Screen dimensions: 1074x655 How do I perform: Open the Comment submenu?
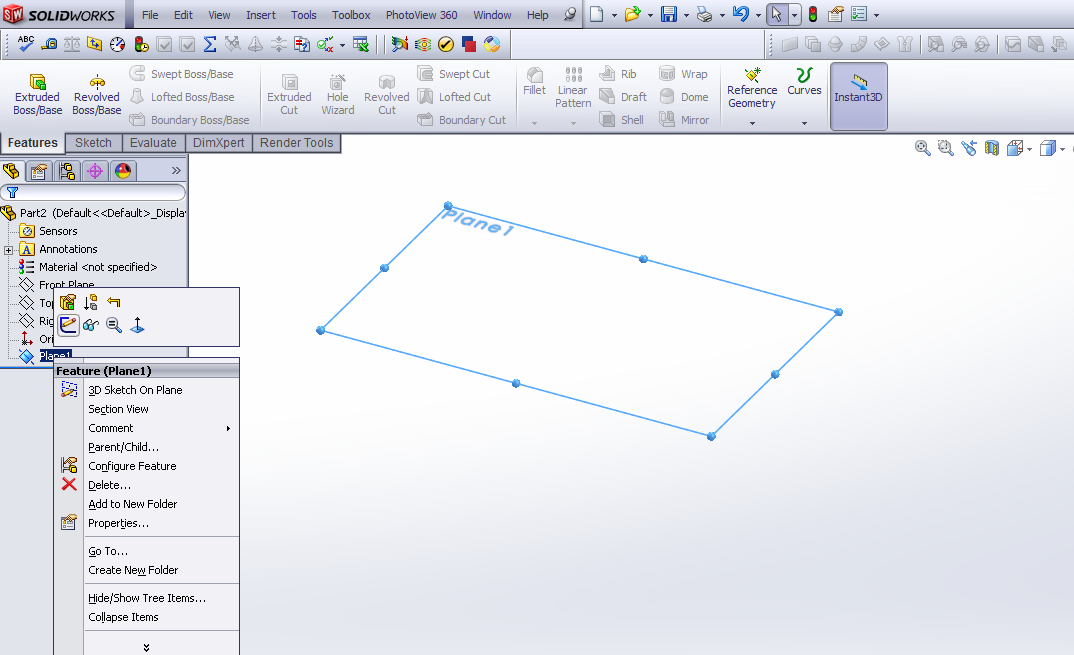[160, 428]
